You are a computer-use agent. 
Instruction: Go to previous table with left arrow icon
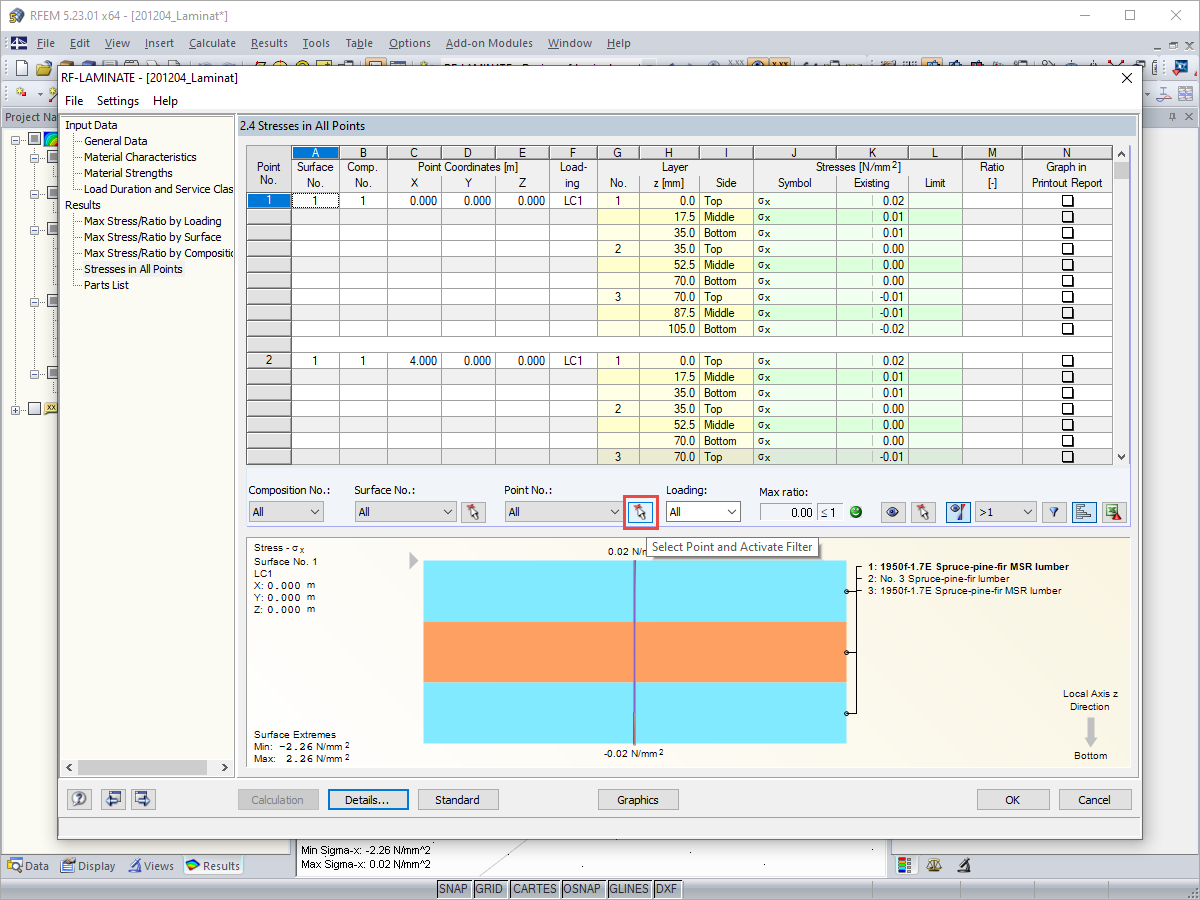[x=113, y=799]
